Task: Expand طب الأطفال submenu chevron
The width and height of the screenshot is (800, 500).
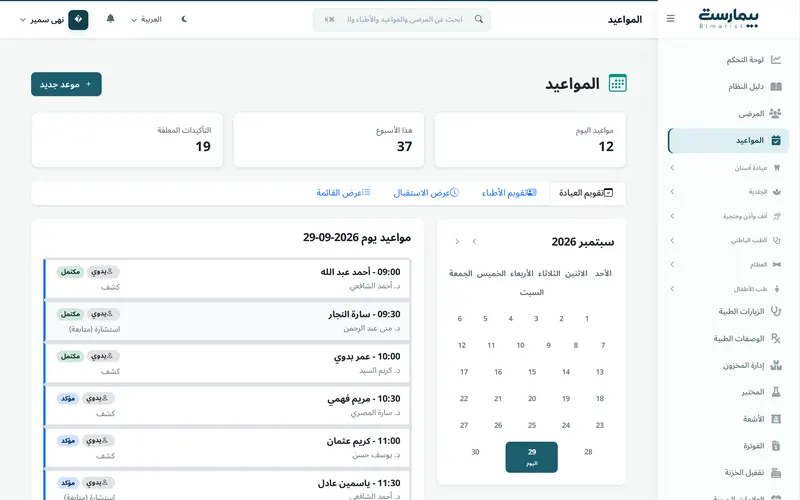Action: tap(672, 289)
